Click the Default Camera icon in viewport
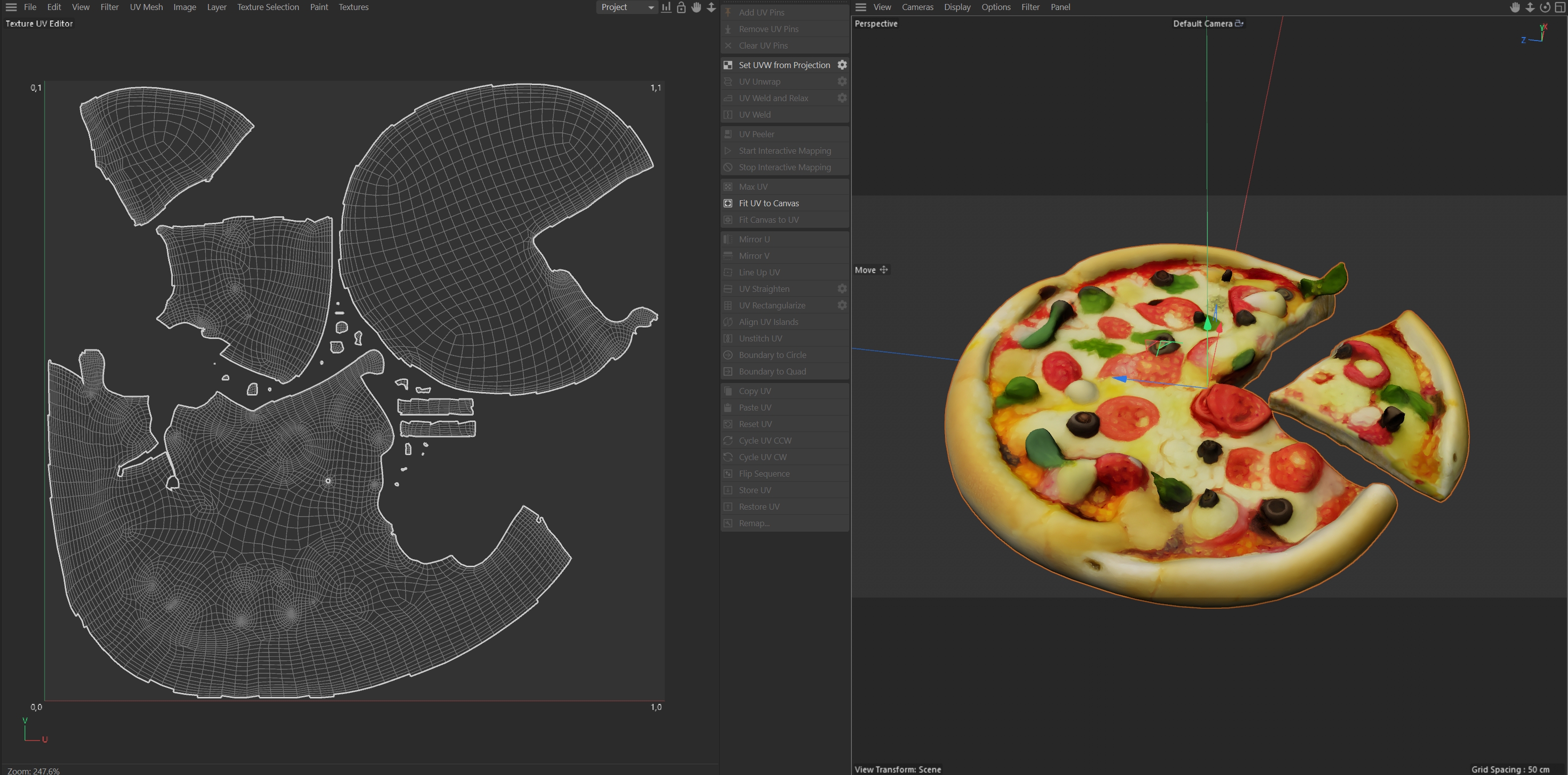The image size is (1568, 775). point(1238,23)
